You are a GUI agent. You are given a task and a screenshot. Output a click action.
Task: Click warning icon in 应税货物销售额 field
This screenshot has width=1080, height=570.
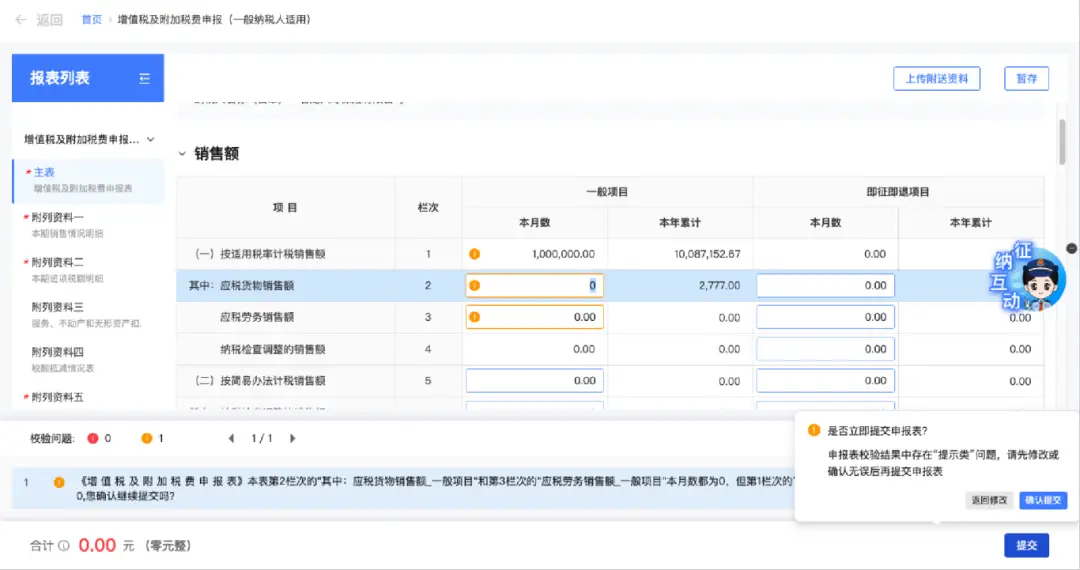(475, 286)
